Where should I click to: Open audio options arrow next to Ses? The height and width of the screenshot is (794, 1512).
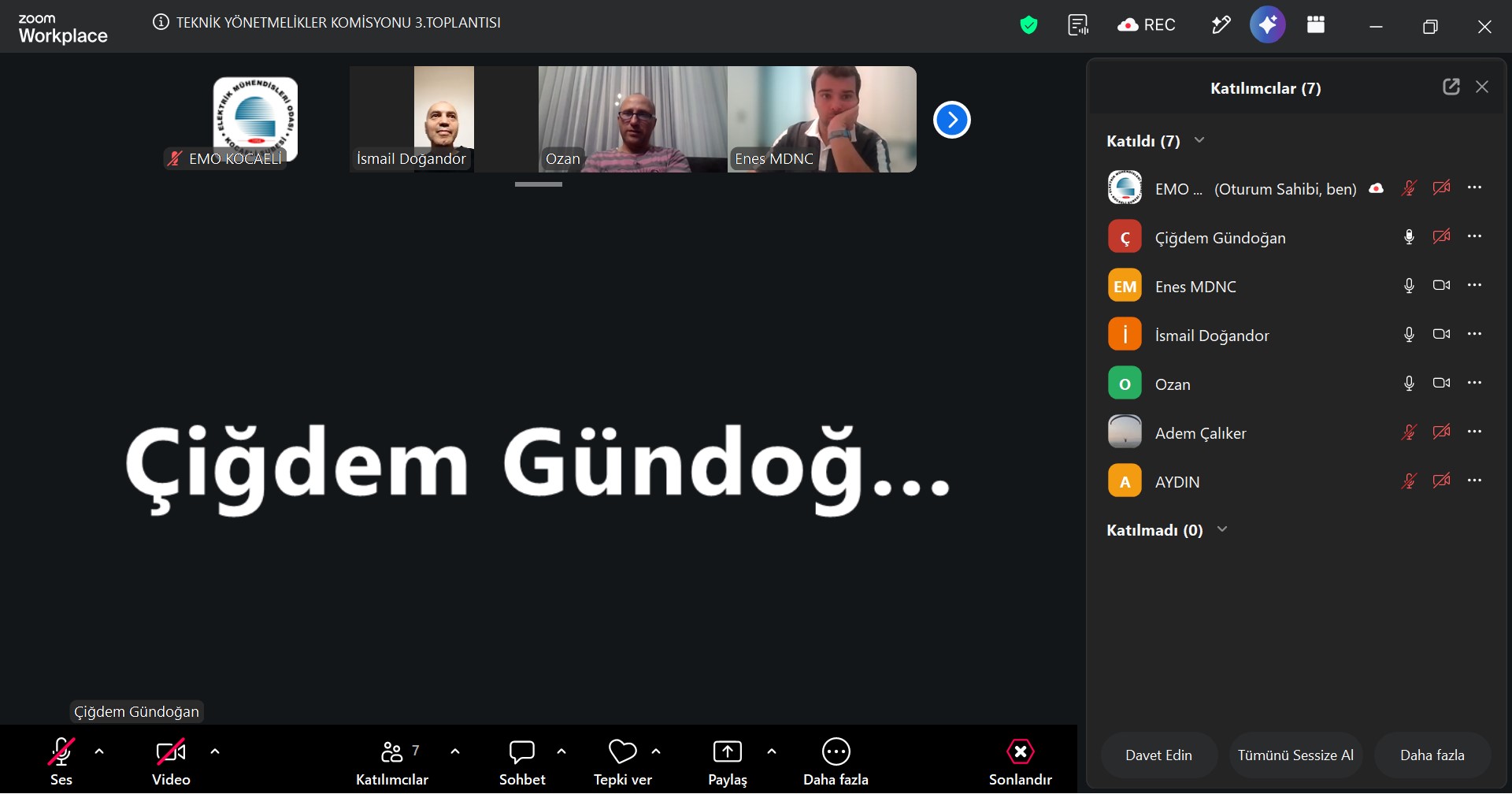pos(99,751)
